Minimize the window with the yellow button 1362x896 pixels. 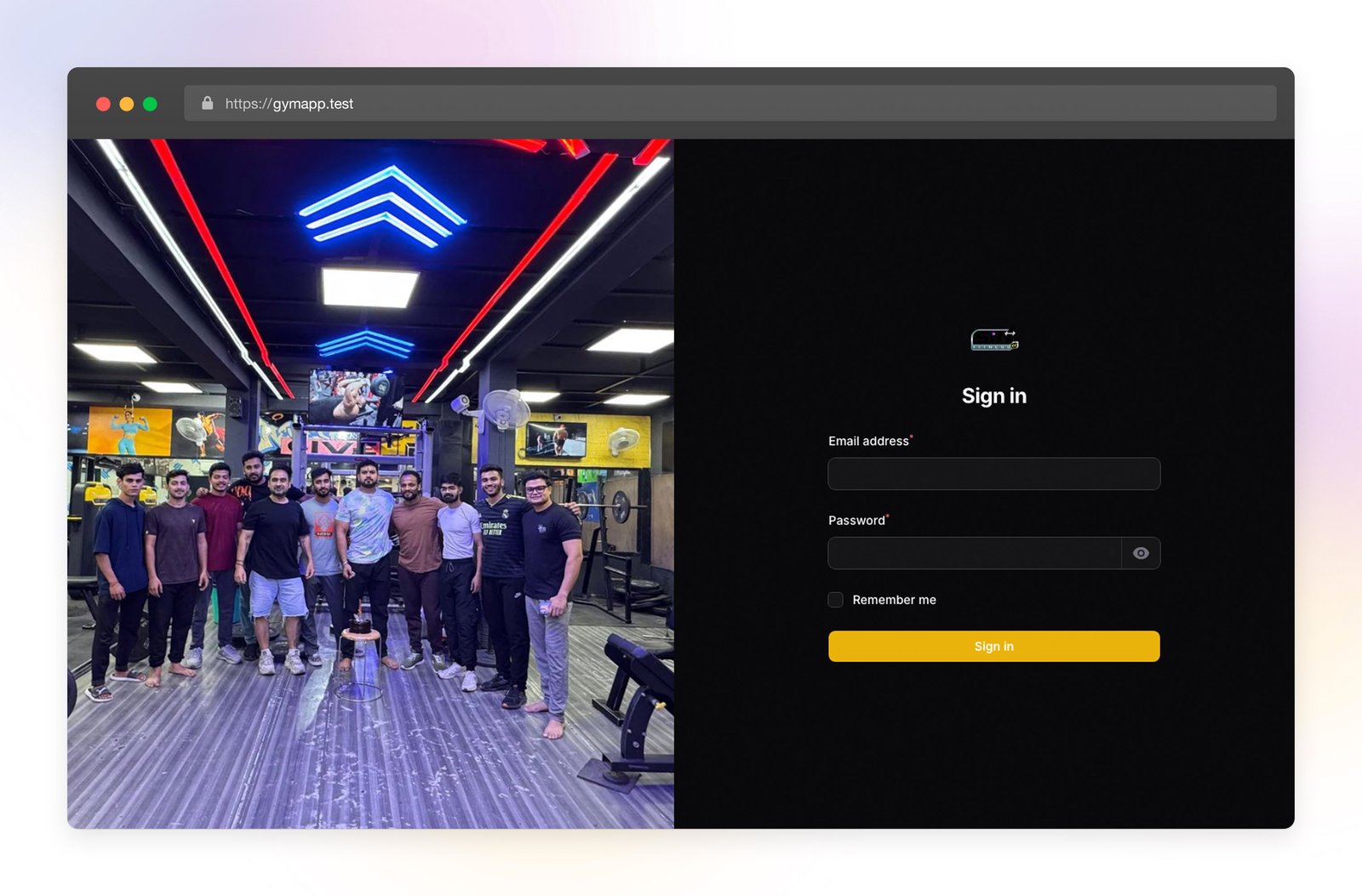tap(127, 104)
